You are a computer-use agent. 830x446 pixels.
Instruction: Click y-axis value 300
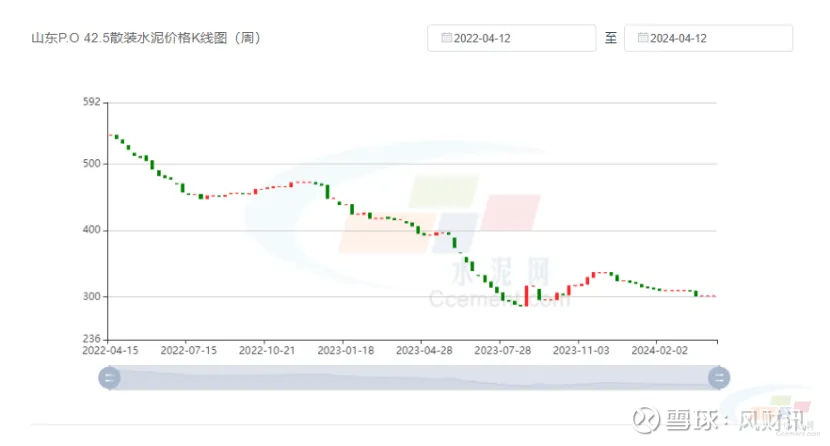(92, 296)
